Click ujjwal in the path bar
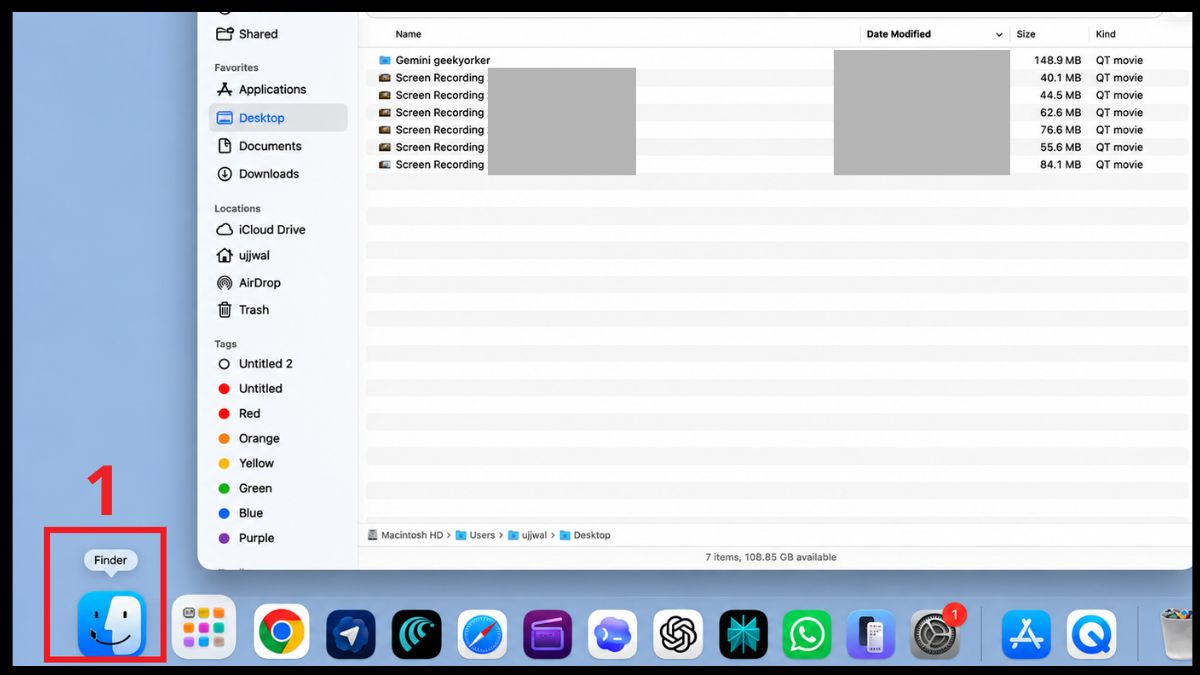This screenshot has height=675, width=1200. pyautogui.click(x=527, y=535)
